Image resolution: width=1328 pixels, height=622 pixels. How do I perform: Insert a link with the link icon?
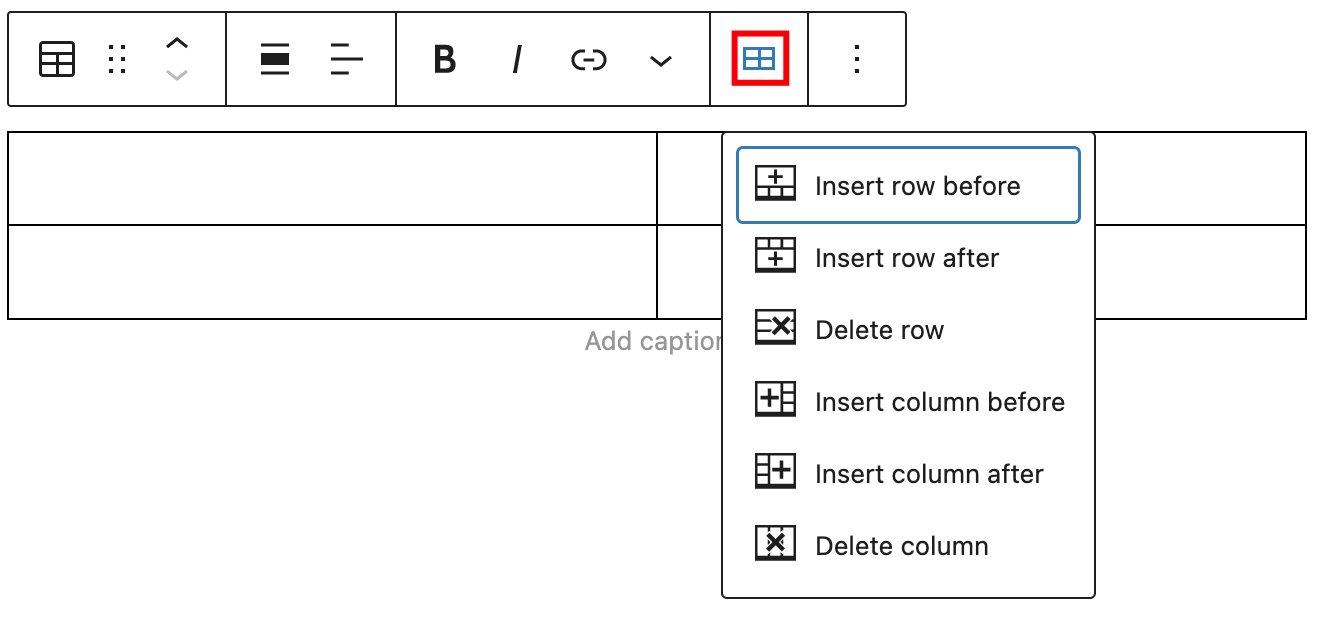(589, 60)
